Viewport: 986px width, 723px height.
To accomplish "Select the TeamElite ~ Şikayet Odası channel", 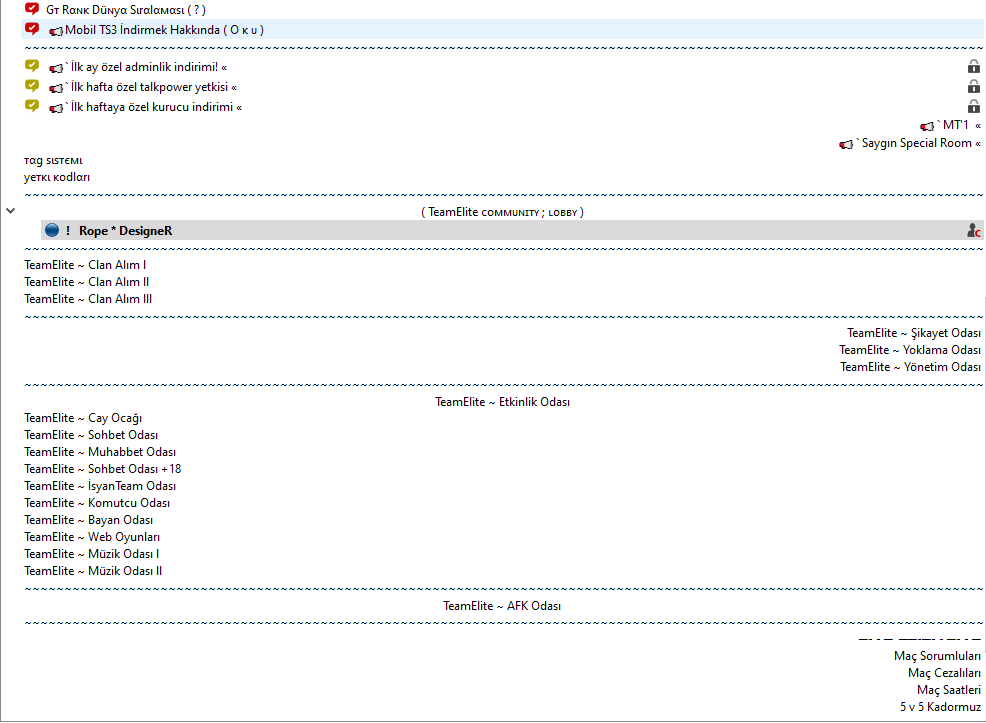I will point(914,333).
